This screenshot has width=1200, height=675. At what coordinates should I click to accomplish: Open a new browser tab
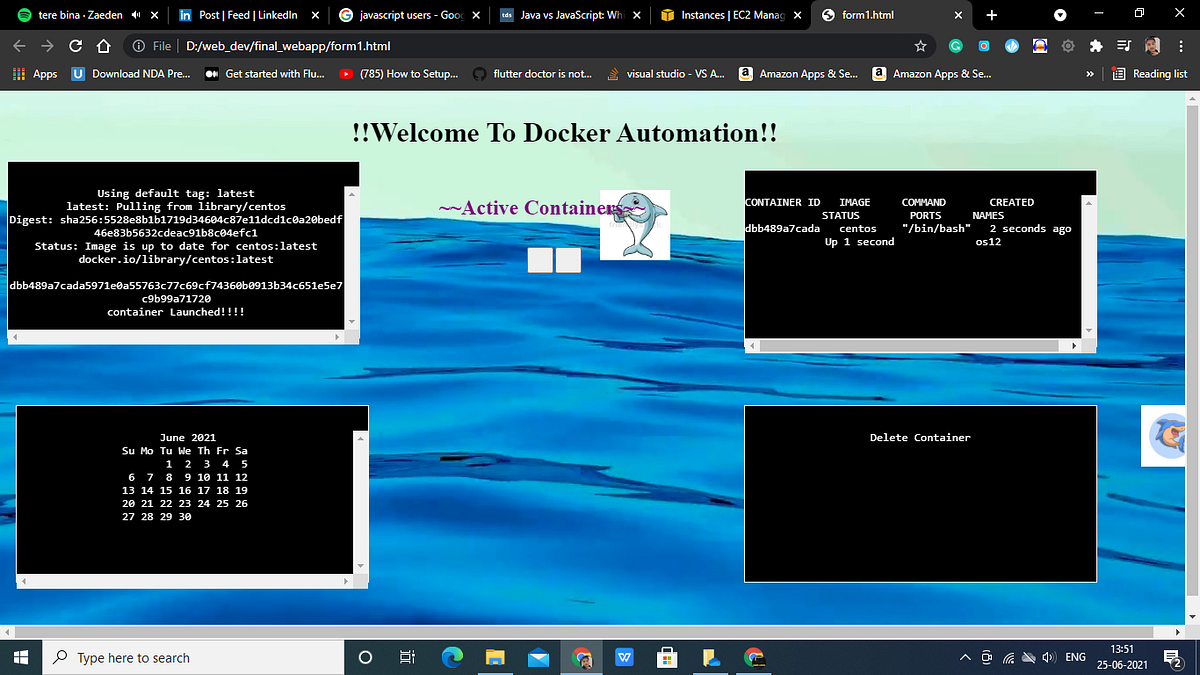coord(991,16)
